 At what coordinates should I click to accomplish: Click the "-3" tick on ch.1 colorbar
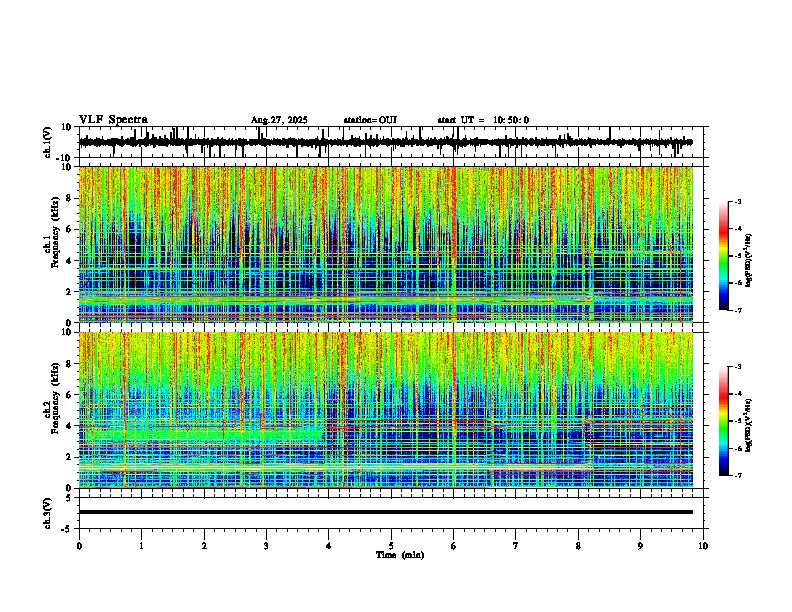click(738, 201)
